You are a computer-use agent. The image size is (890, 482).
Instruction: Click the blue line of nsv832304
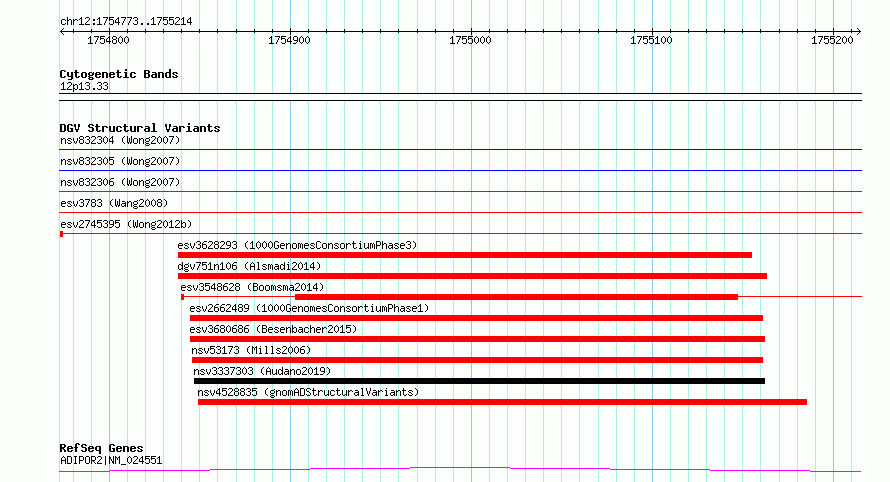(460, 150)
